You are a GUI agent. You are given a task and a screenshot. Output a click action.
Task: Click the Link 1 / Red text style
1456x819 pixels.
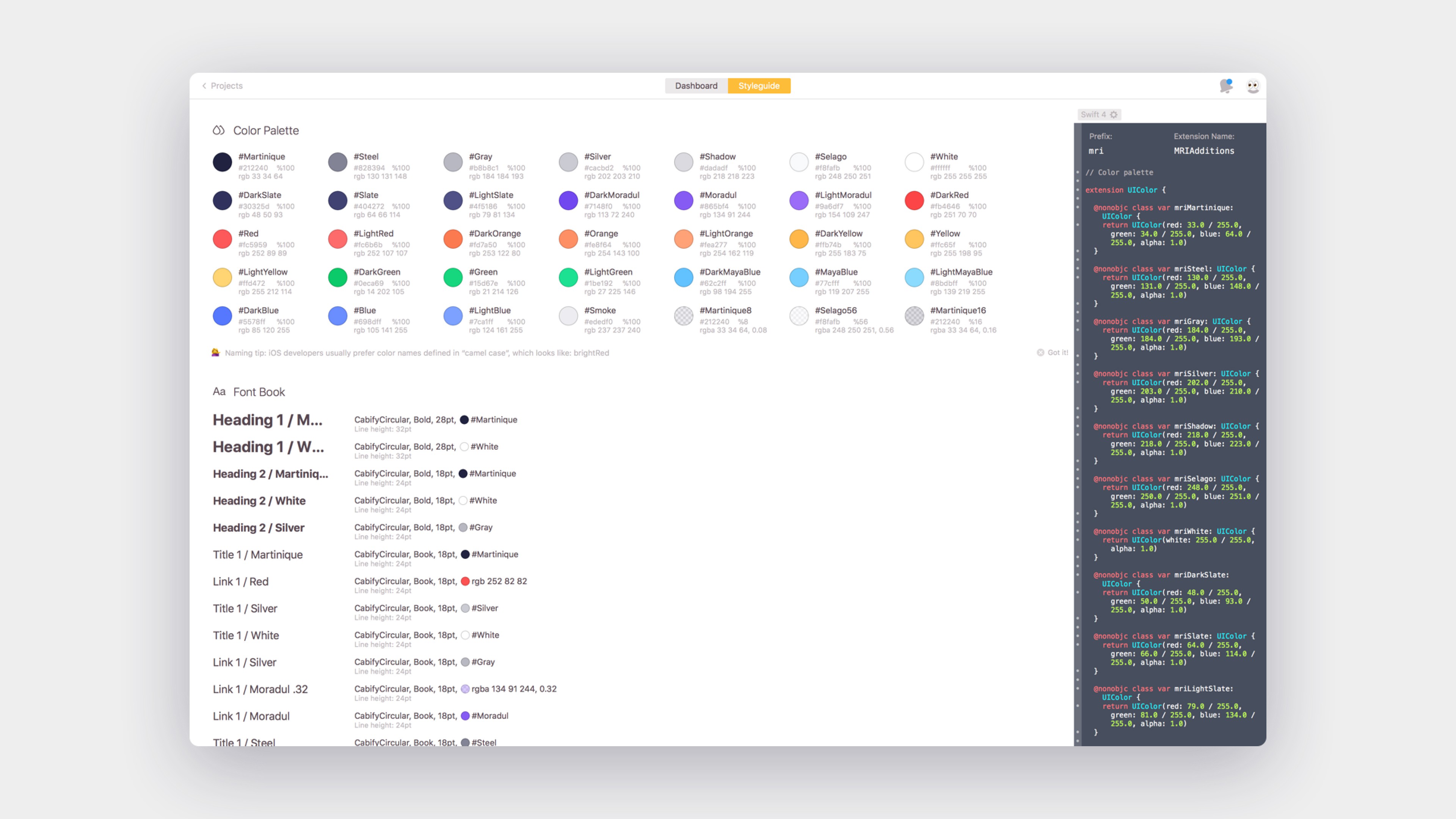241,582
